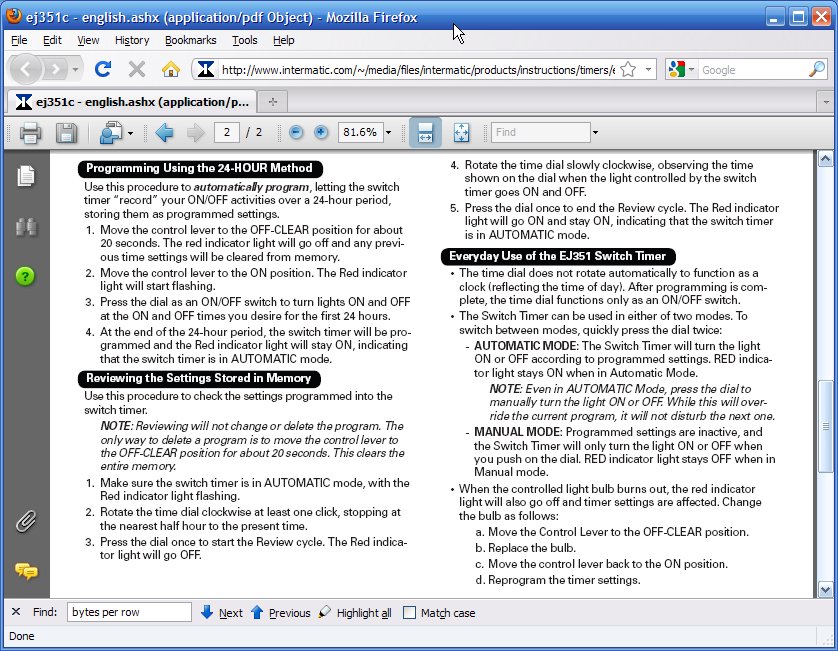838x651 pixels.
Task: Click the line "b. Replace the bulb."
Action: click(x=525, y=548)
